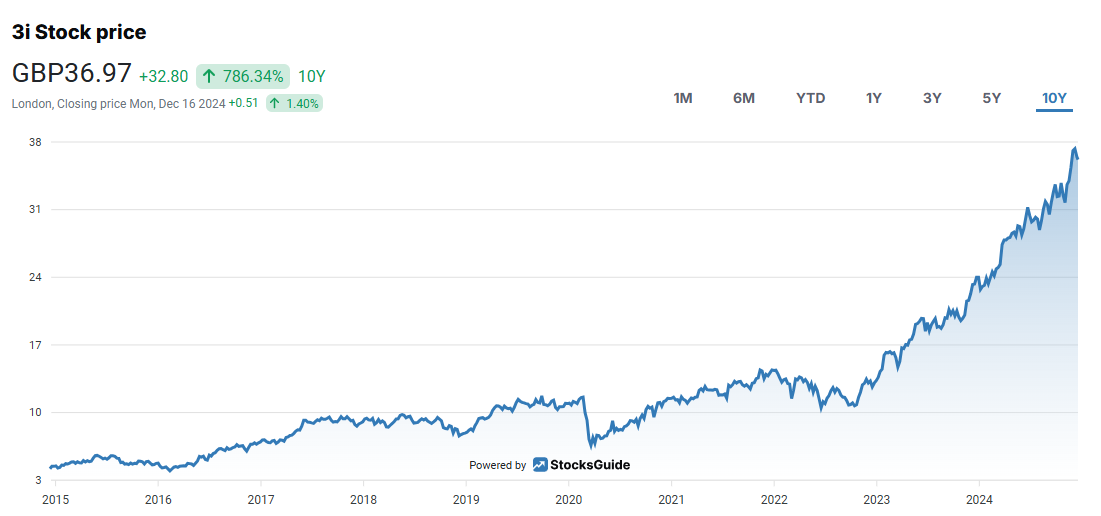Click the 2024 x-axis label
Image resolution: width=1101 pixels, height=516 pixels.
(x=979, y=499)
